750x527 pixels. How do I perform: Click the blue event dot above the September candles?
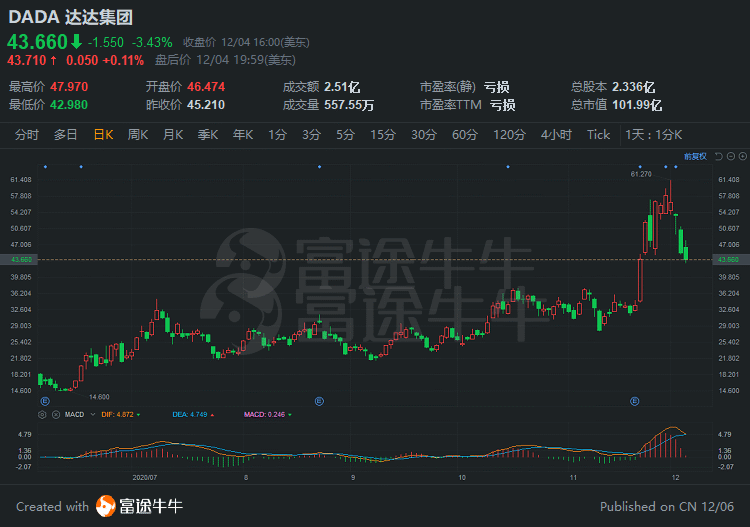coord(320,166)
